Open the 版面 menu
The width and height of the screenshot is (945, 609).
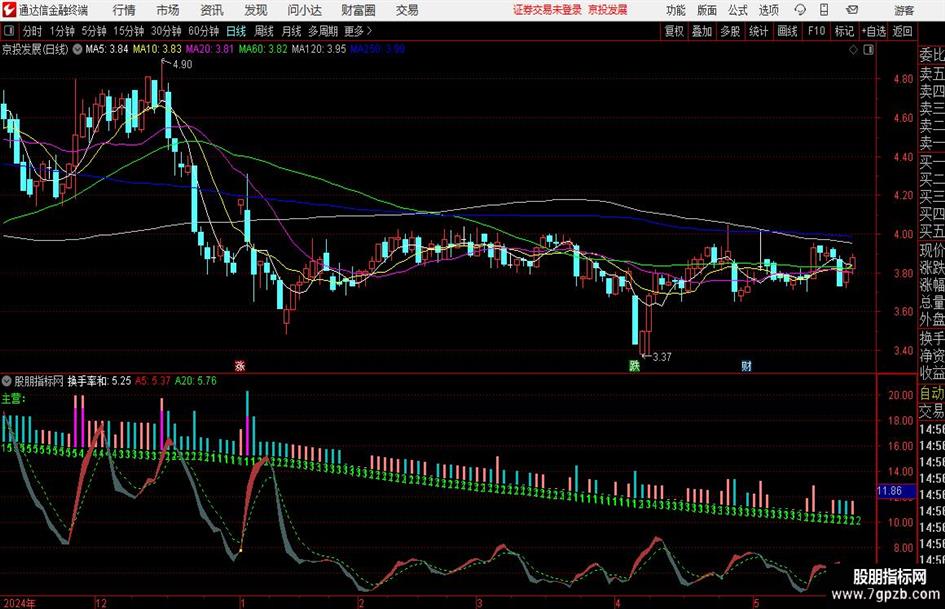[707, 10]
